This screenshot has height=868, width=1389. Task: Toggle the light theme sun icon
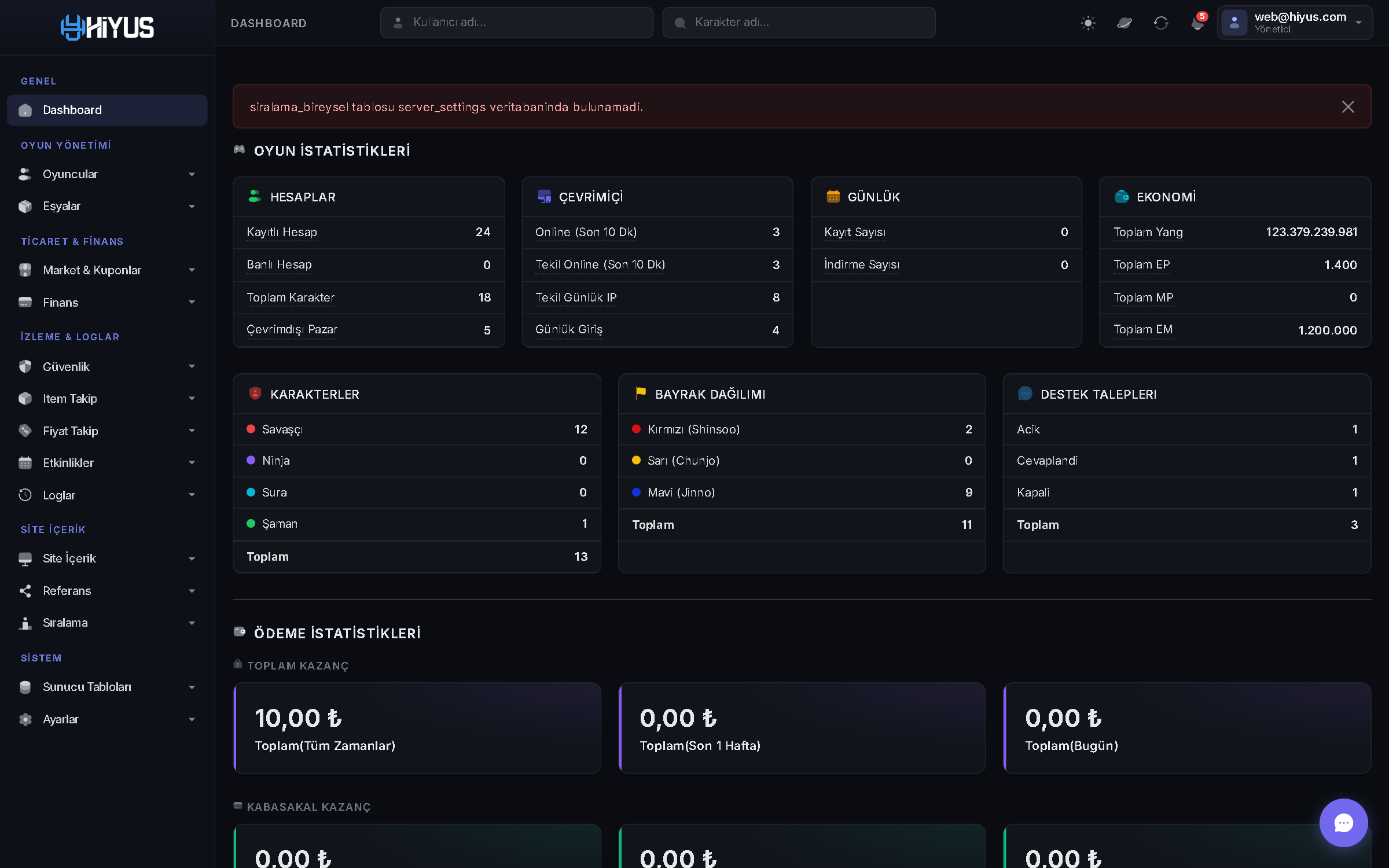(1088, 23)
